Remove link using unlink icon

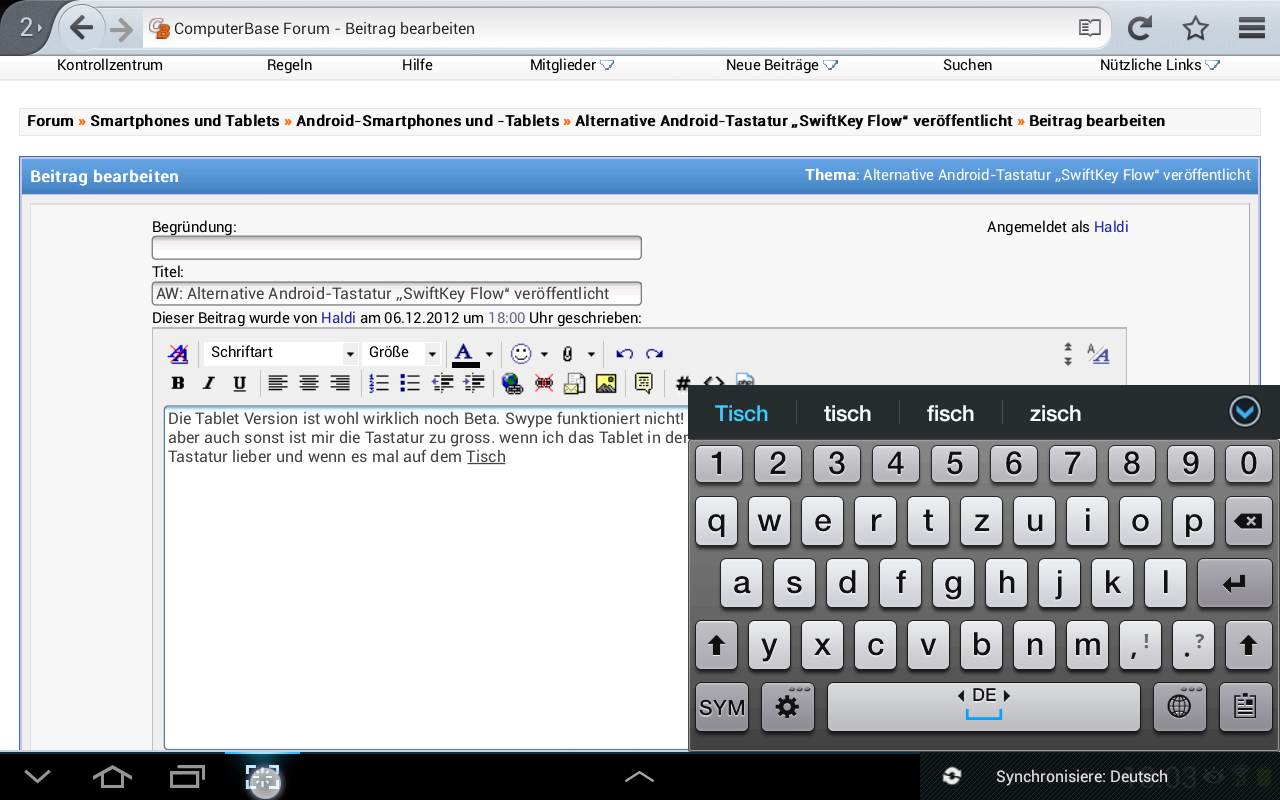pos(544,383)
